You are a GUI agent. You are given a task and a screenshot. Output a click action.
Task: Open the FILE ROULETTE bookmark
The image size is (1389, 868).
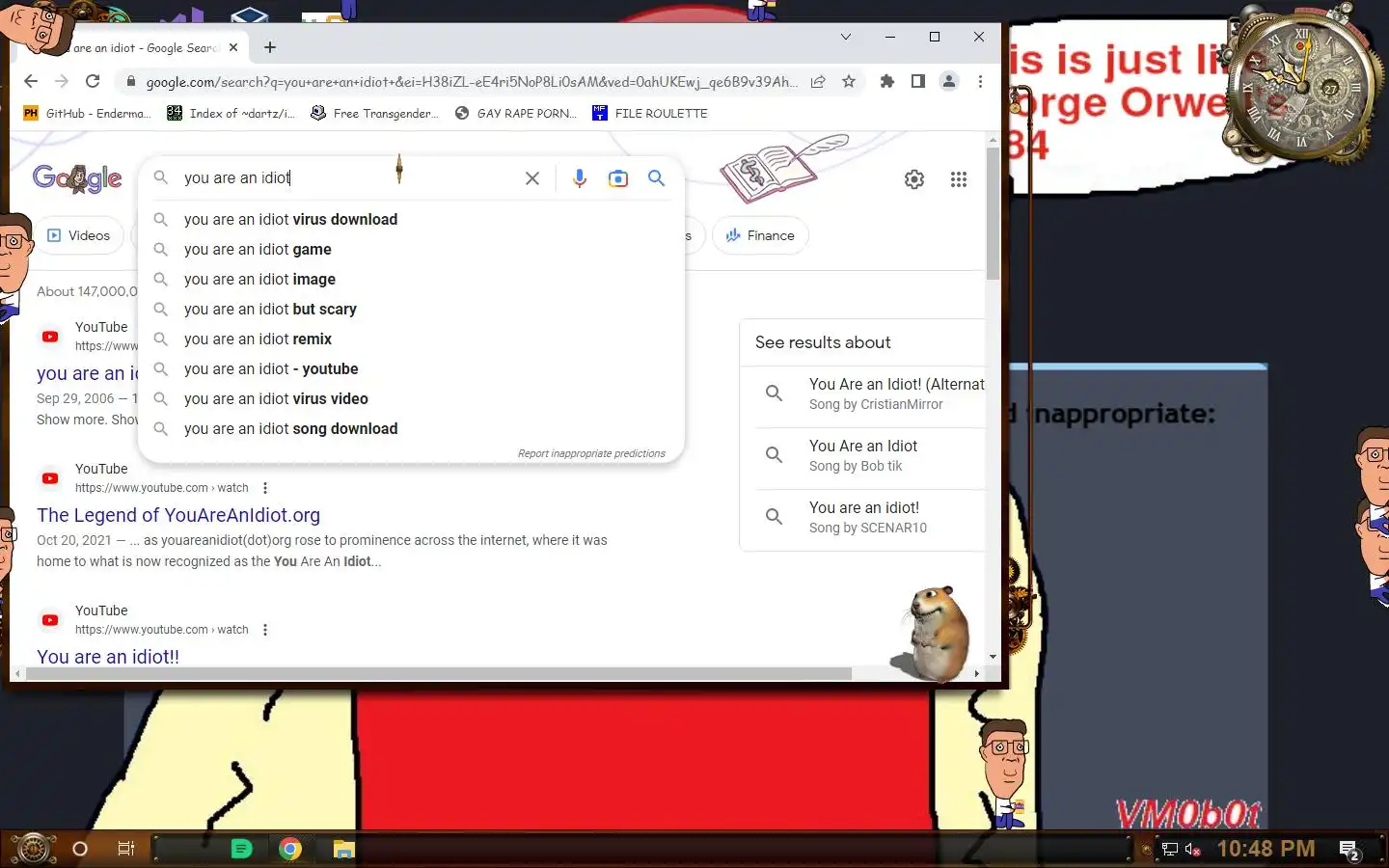pyautogui.click(x=650, y=113)
